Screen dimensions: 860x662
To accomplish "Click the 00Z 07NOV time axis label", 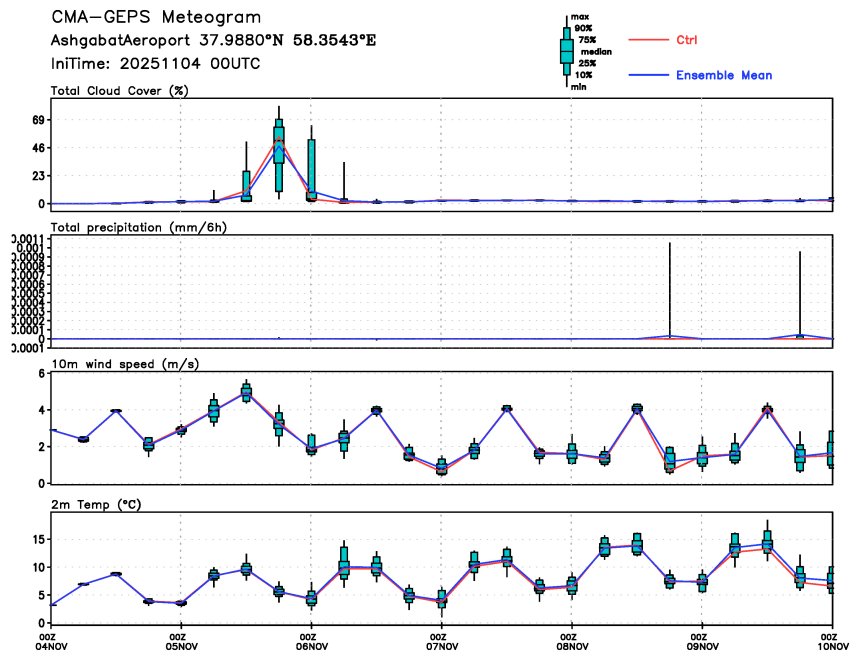I will (x=439, y=642).
